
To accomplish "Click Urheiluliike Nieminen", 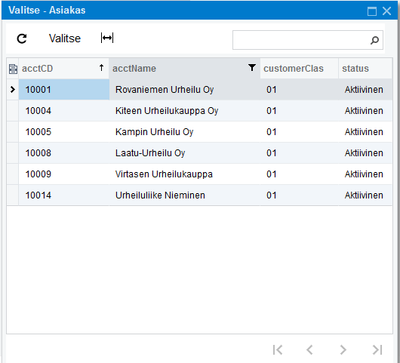I will point(160,195).
